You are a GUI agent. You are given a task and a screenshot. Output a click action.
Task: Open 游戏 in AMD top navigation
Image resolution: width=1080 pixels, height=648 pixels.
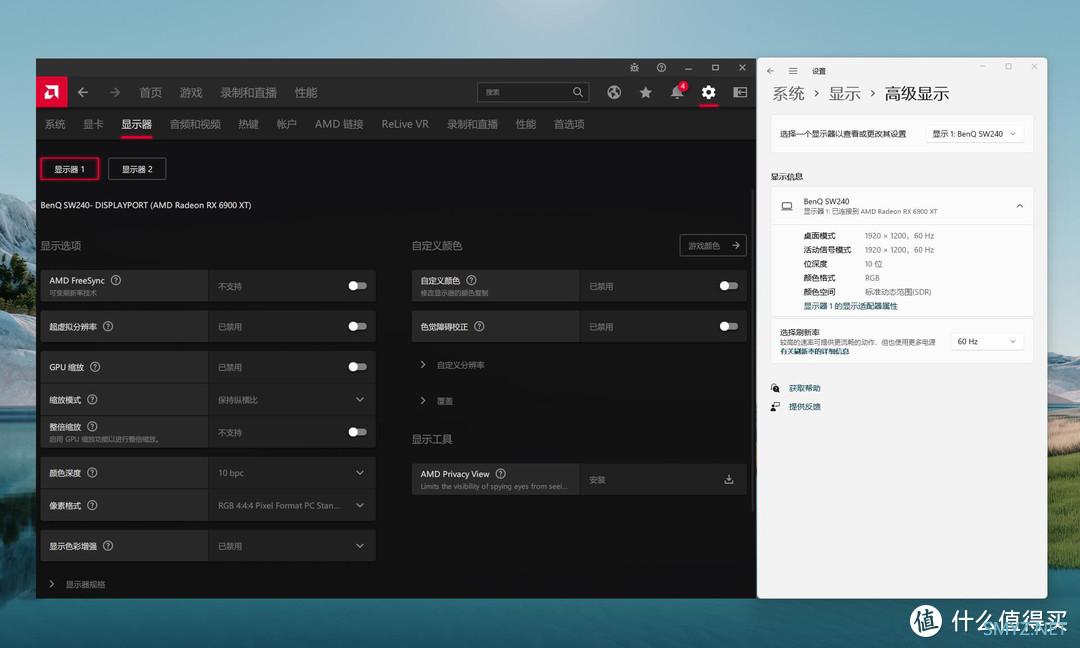click(191, 92)
